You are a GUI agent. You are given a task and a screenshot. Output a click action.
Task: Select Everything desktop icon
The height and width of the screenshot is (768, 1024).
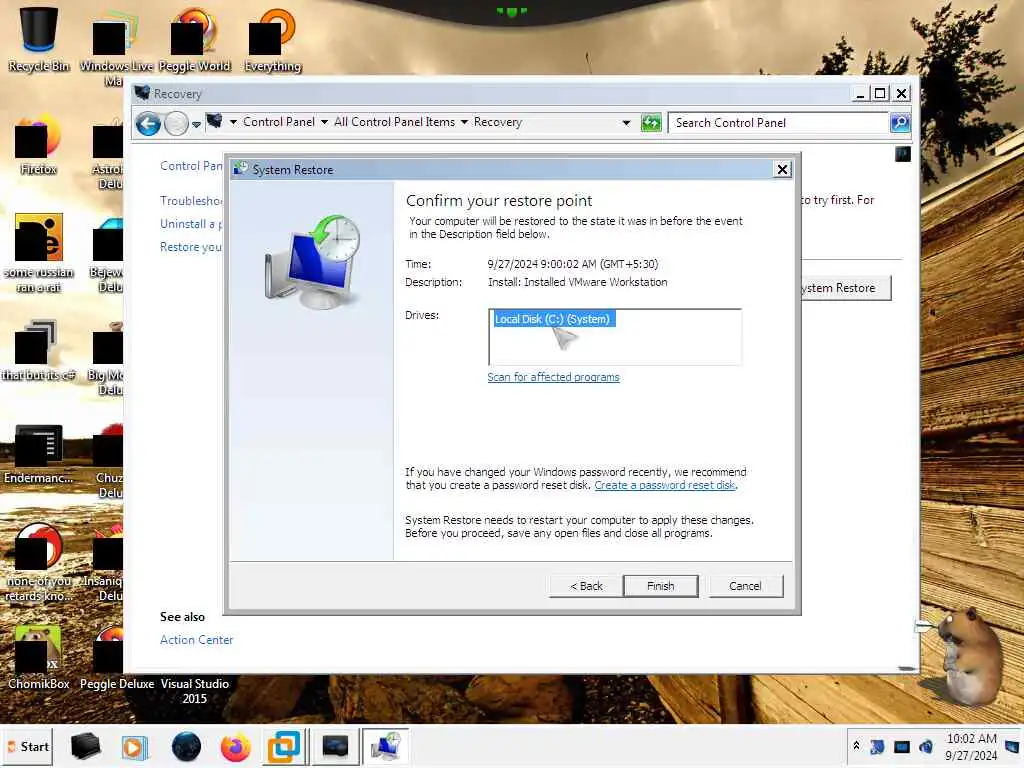[272, 39]
